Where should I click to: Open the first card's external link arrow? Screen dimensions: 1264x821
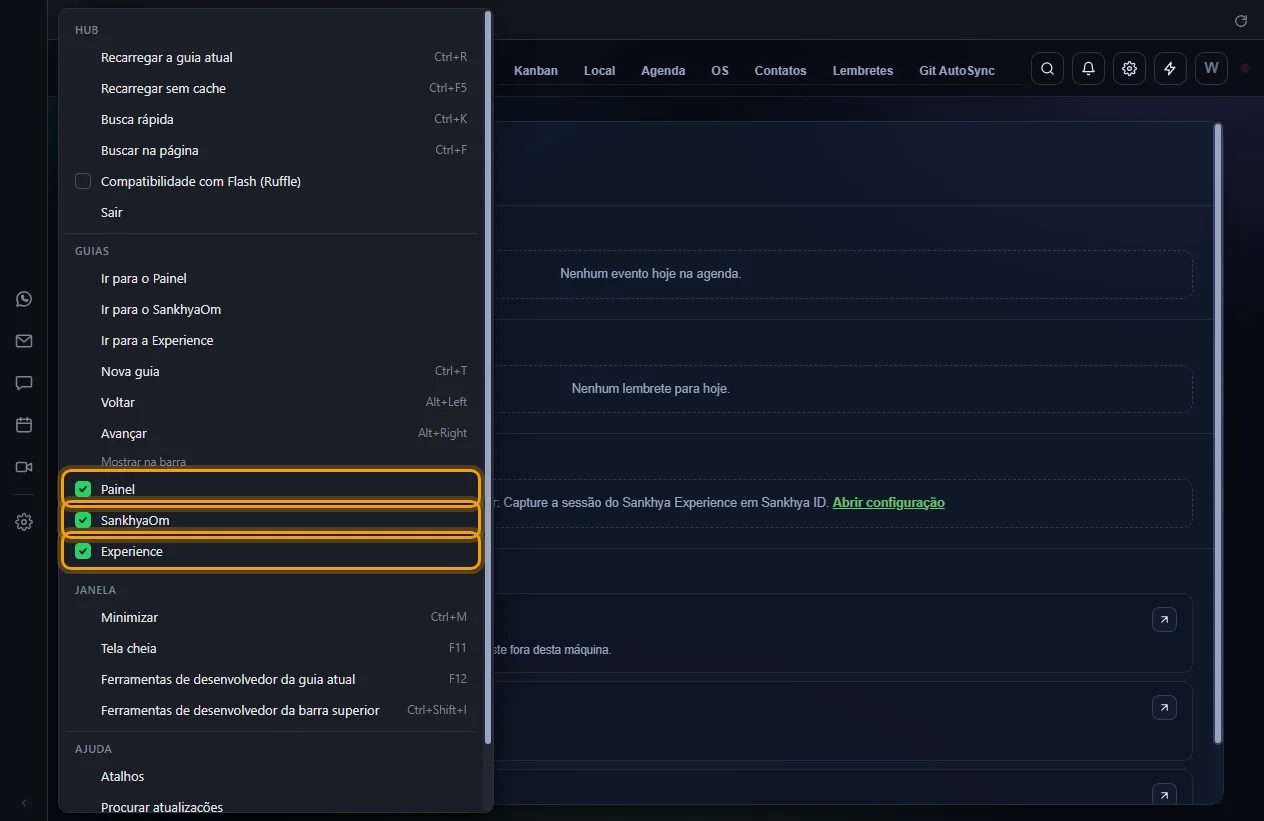1164,620
